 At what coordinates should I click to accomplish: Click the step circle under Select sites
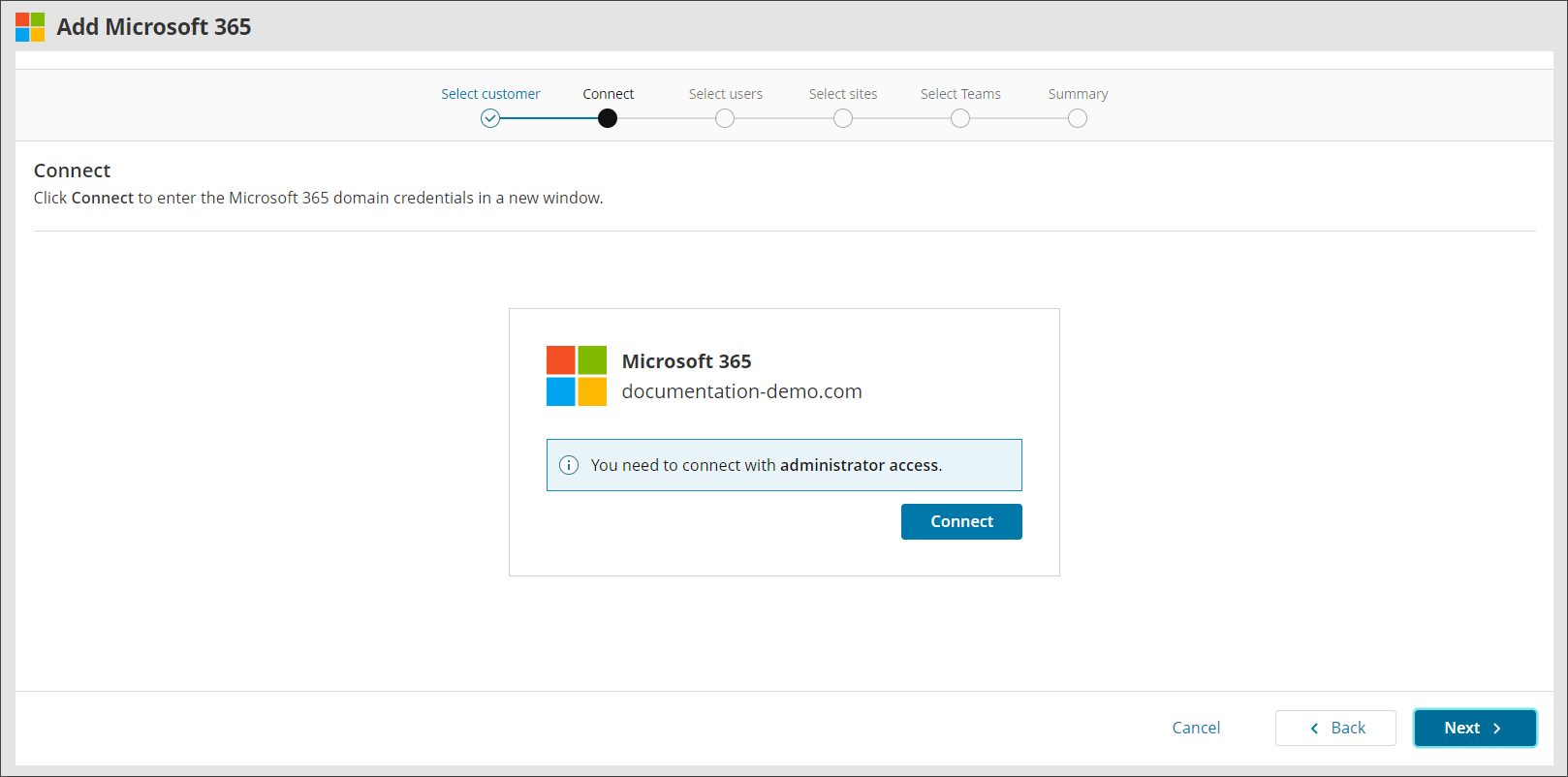coord(843,118)
